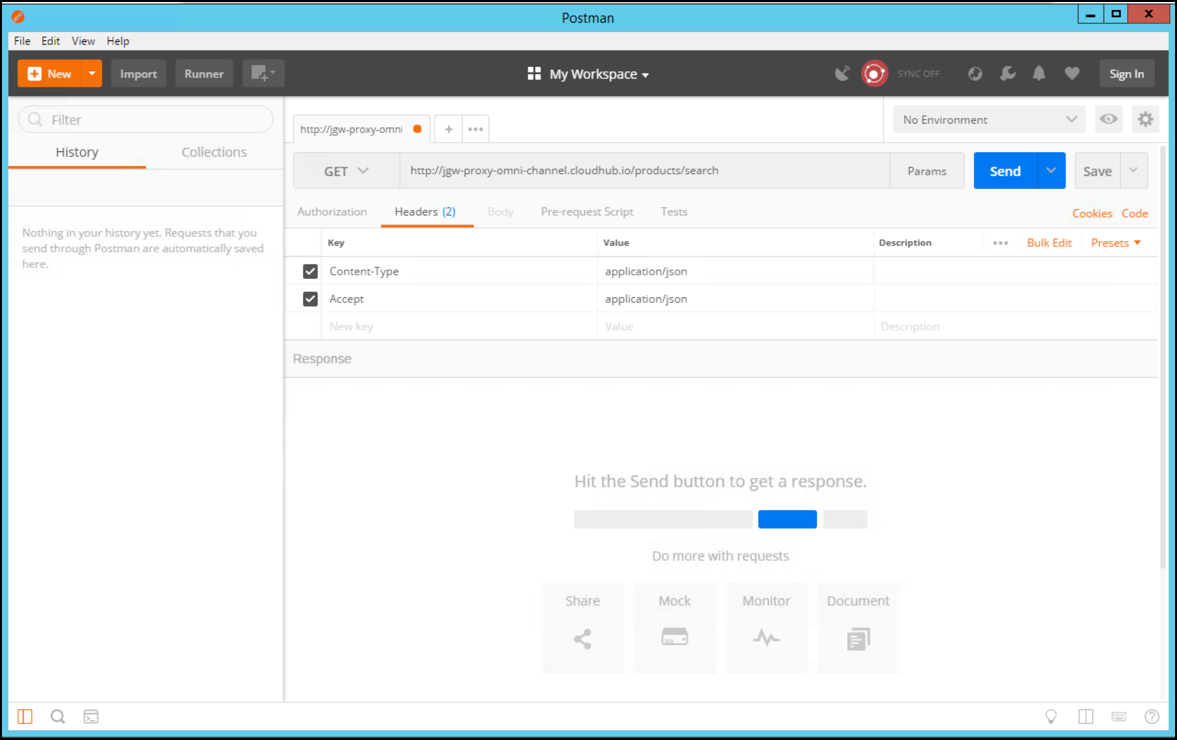Open the Help menu
The height and width of the screenshot is (740, 1177).
[x=117, y=41]
